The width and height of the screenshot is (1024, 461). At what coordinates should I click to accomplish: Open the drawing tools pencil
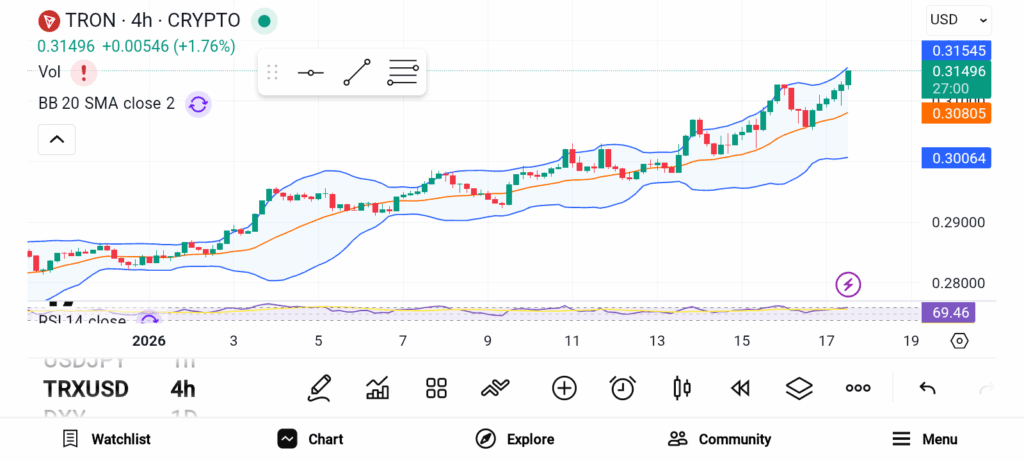click(320, 388)
